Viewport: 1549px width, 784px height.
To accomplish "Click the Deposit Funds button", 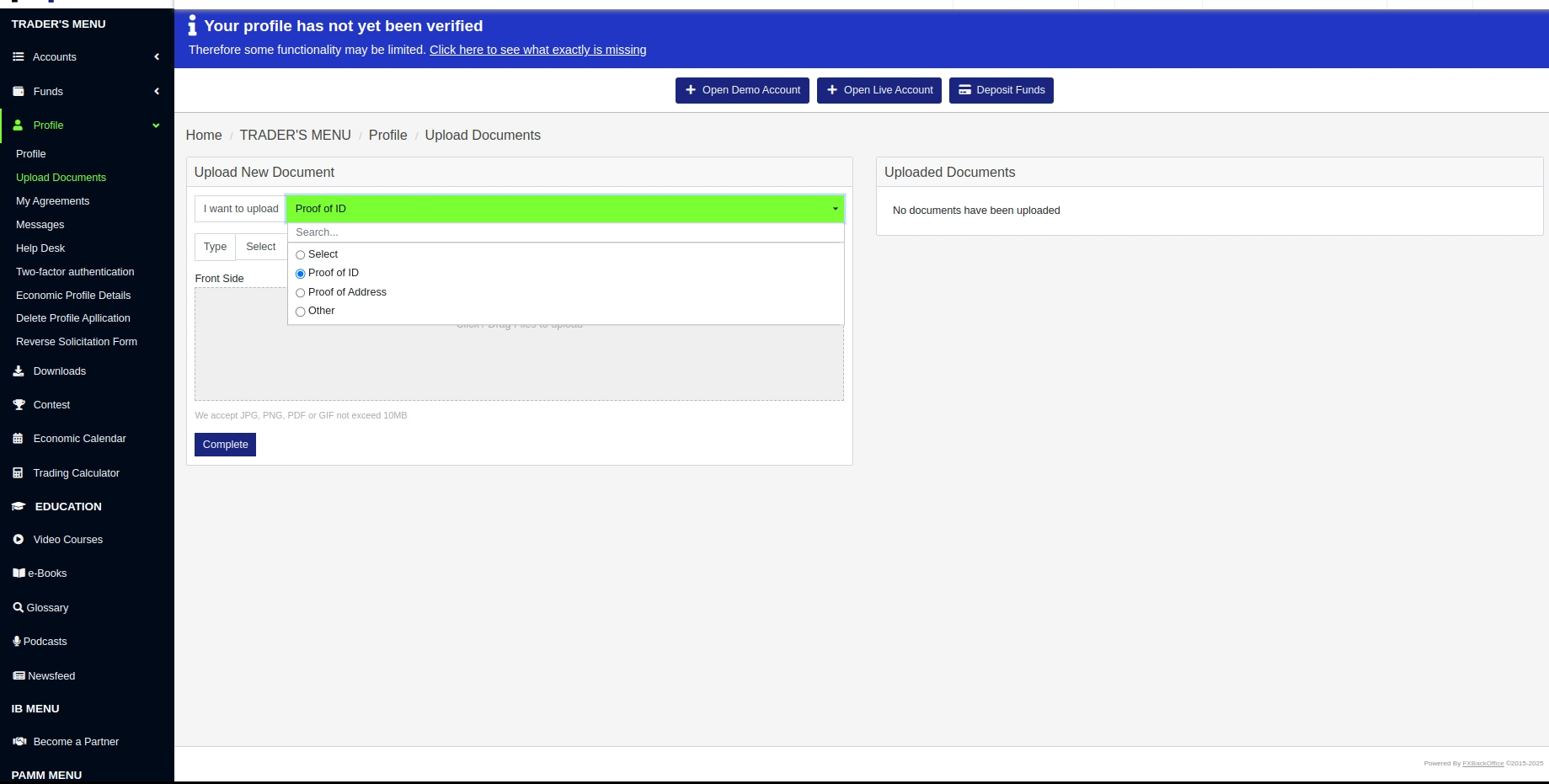I will click(x=1001, y=90).
